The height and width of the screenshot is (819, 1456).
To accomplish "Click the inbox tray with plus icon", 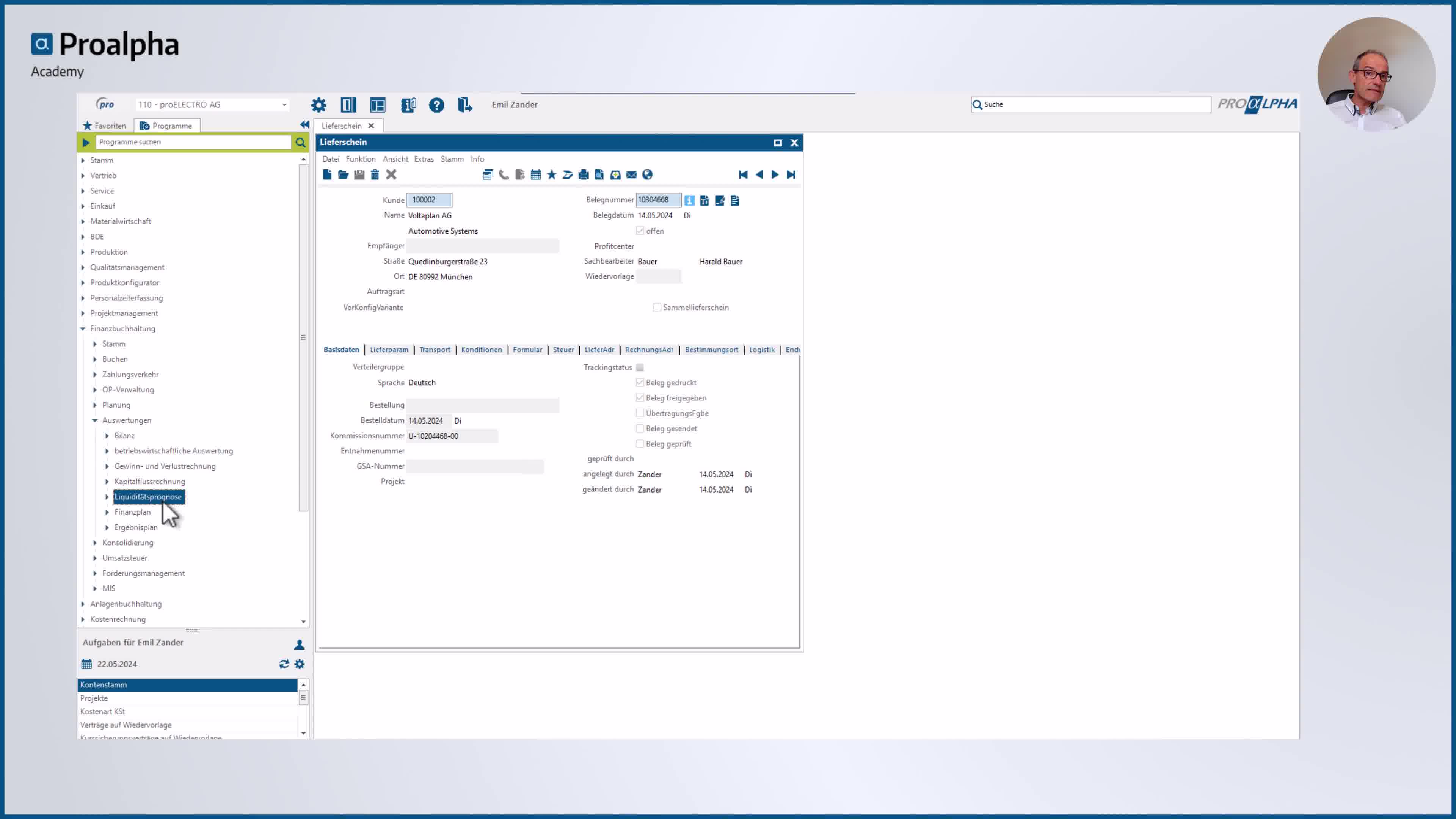I will 615,175.
